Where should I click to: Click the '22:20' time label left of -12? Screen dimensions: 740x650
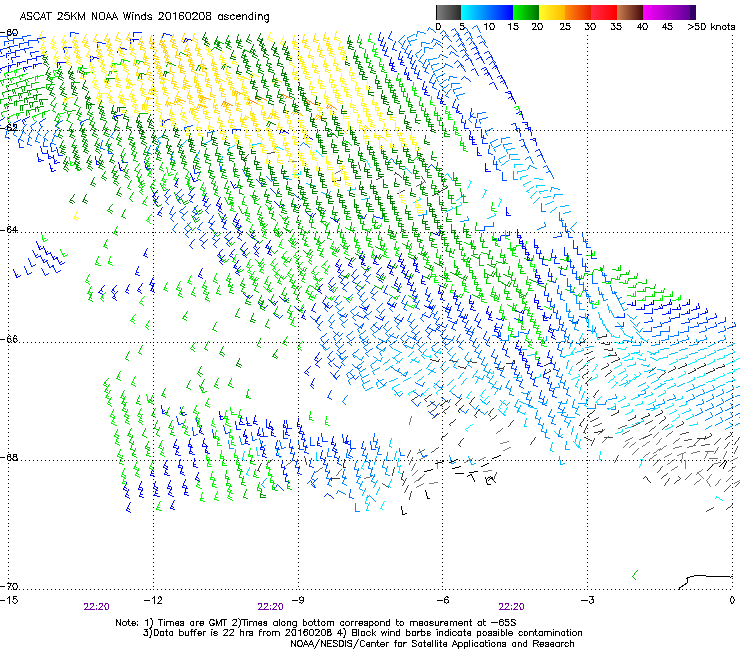[96, 607]
